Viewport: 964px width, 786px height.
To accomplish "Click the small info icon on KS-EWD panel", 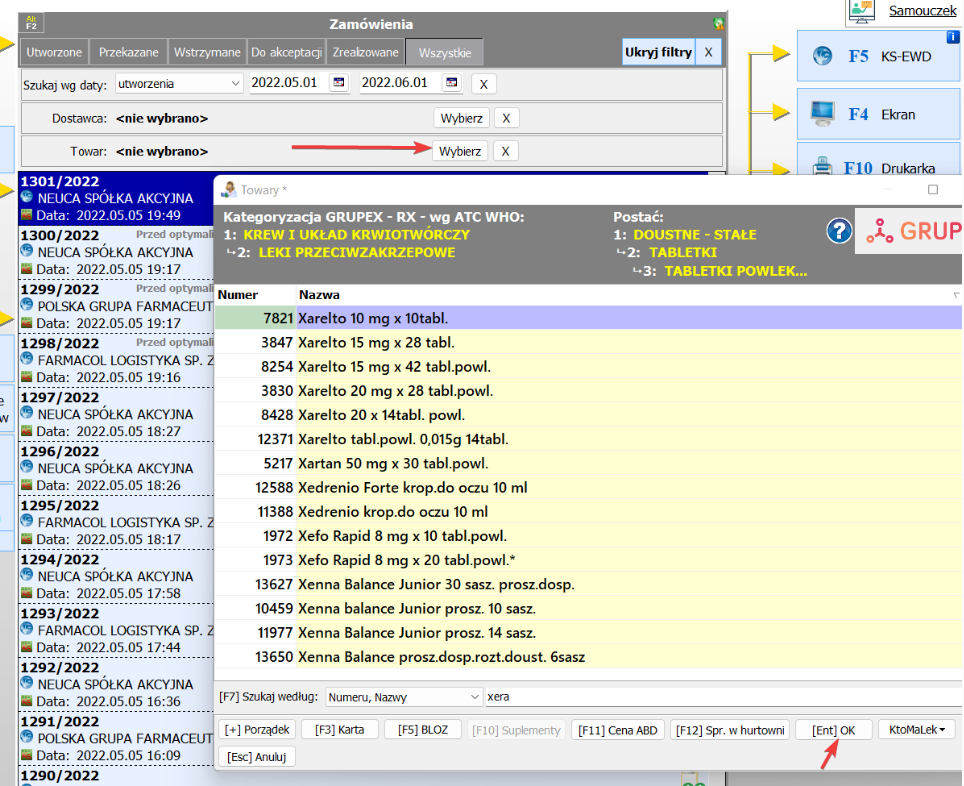I will point(952,38).
